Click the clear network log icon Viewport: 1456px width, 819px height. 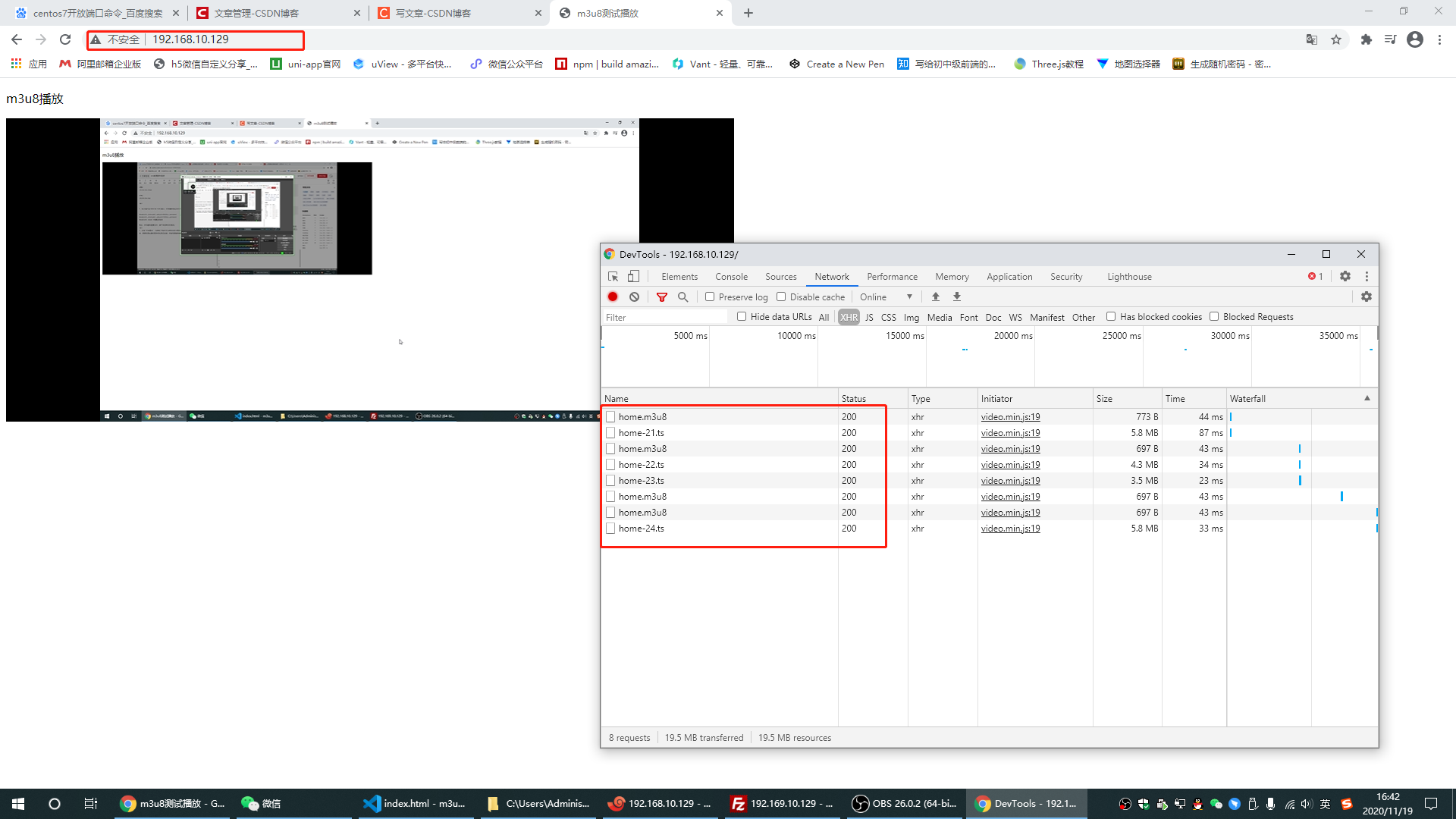[635, 297]
